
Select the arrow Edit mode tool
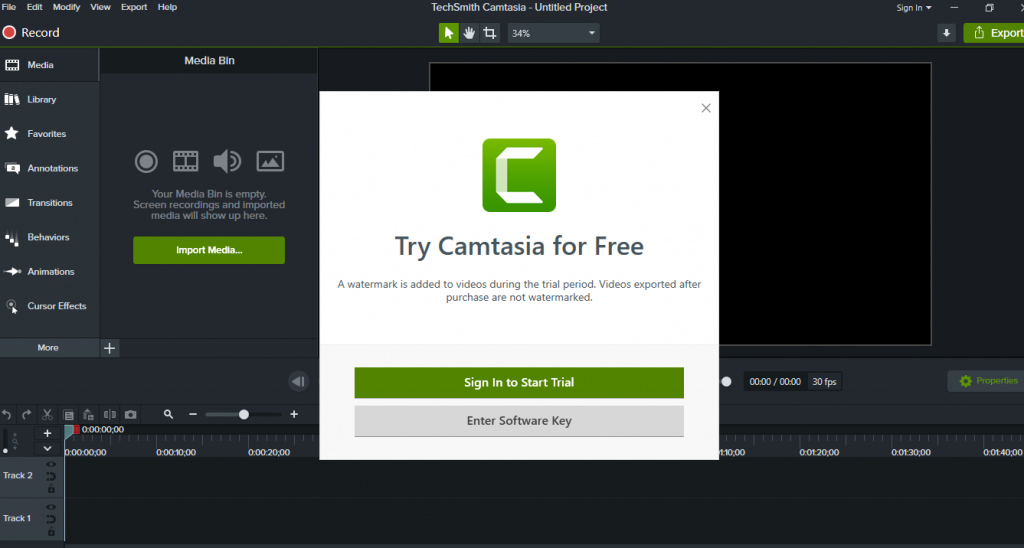[x=448, y=33]
